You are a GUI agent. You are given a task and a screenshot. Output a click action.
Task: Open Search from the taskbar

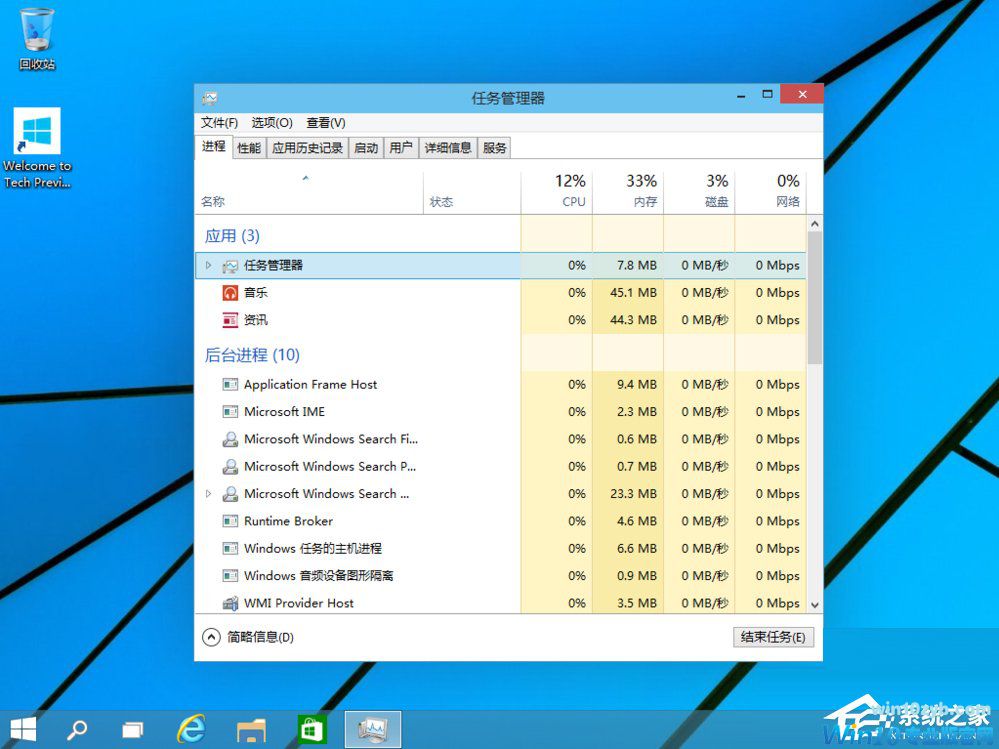[79, 728]
